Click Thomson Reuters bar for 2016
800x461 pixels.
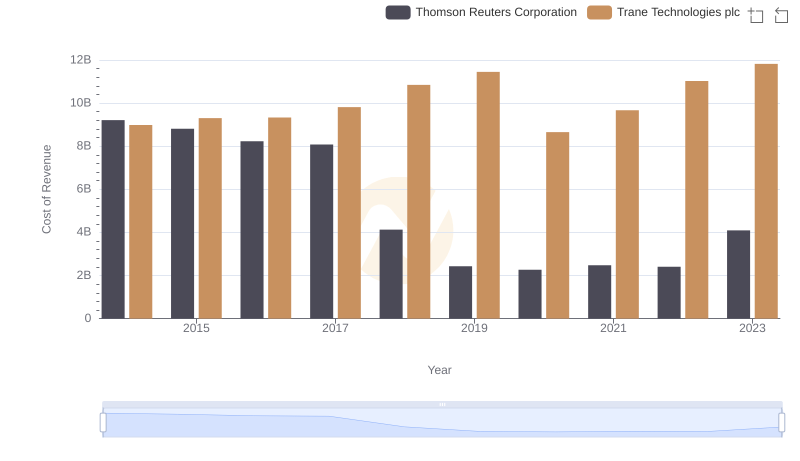click(x=252, y=229)
